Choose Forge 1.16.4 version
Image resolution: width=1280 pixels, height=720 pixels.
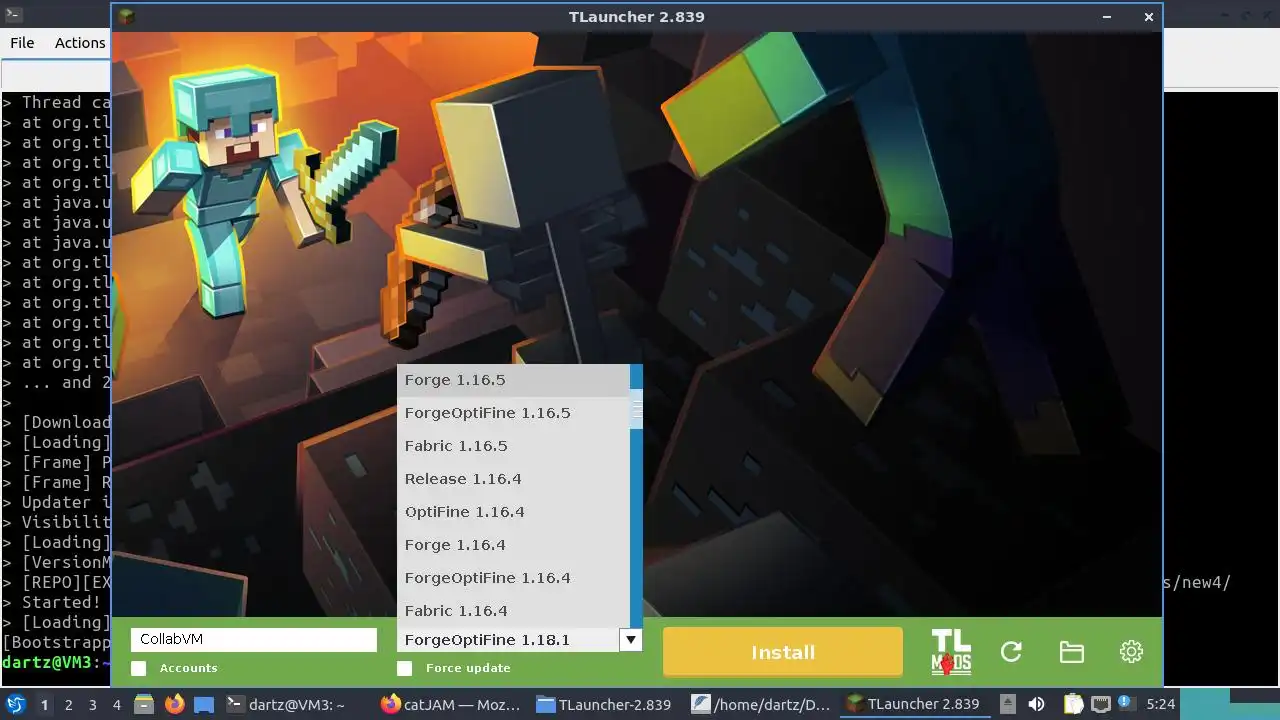tap(513, 545)
